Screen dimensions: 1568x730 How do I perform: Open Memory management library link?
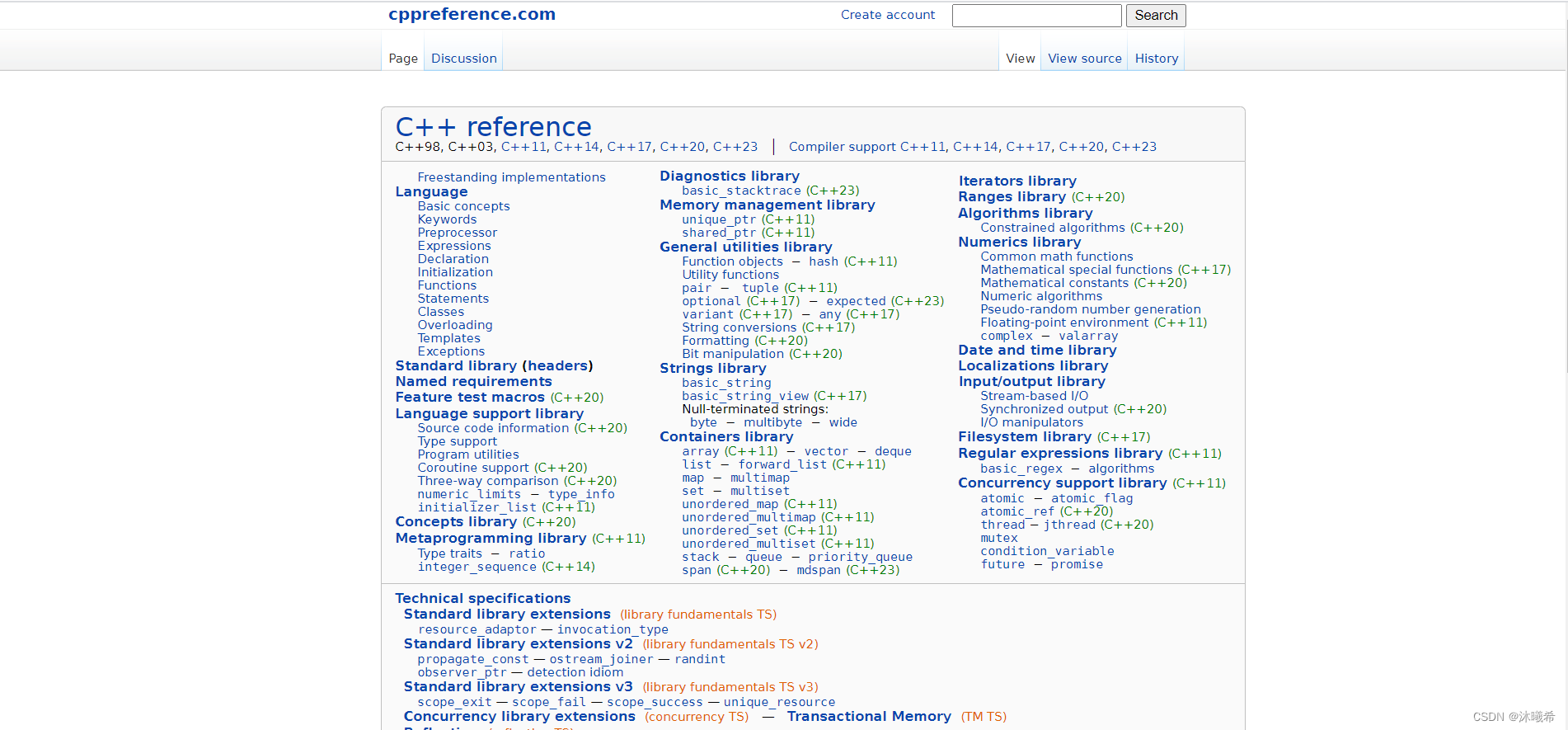[x=768, y=205]
